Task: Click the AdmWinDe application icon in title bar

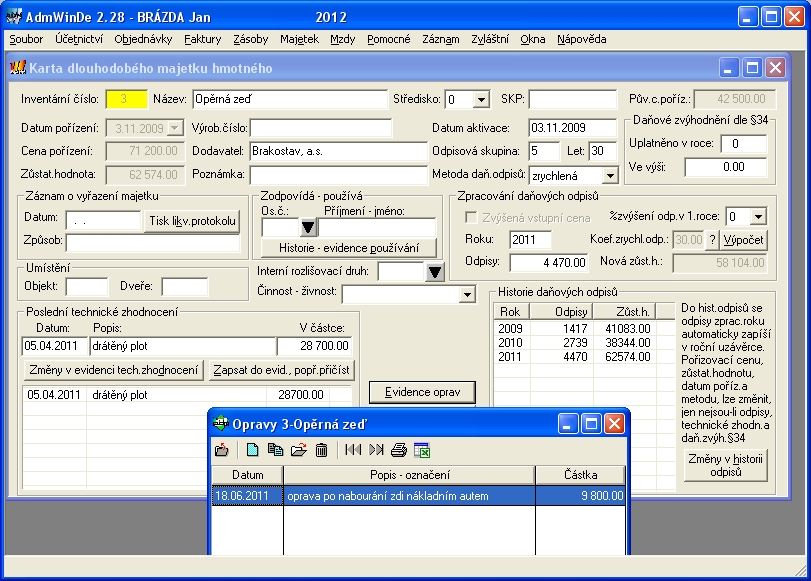Action: point(14,17)
